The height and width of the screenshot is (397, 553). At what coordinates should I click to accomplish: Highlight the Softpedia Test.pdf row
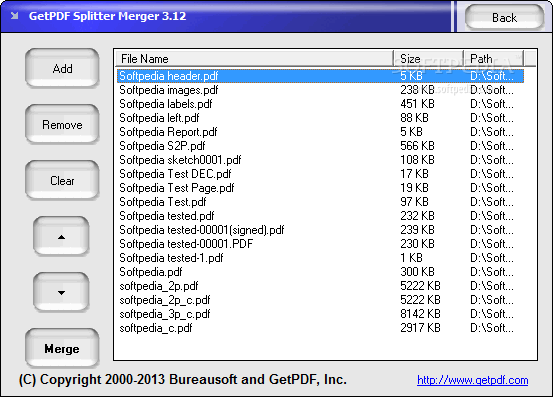(x=320, y=202)
